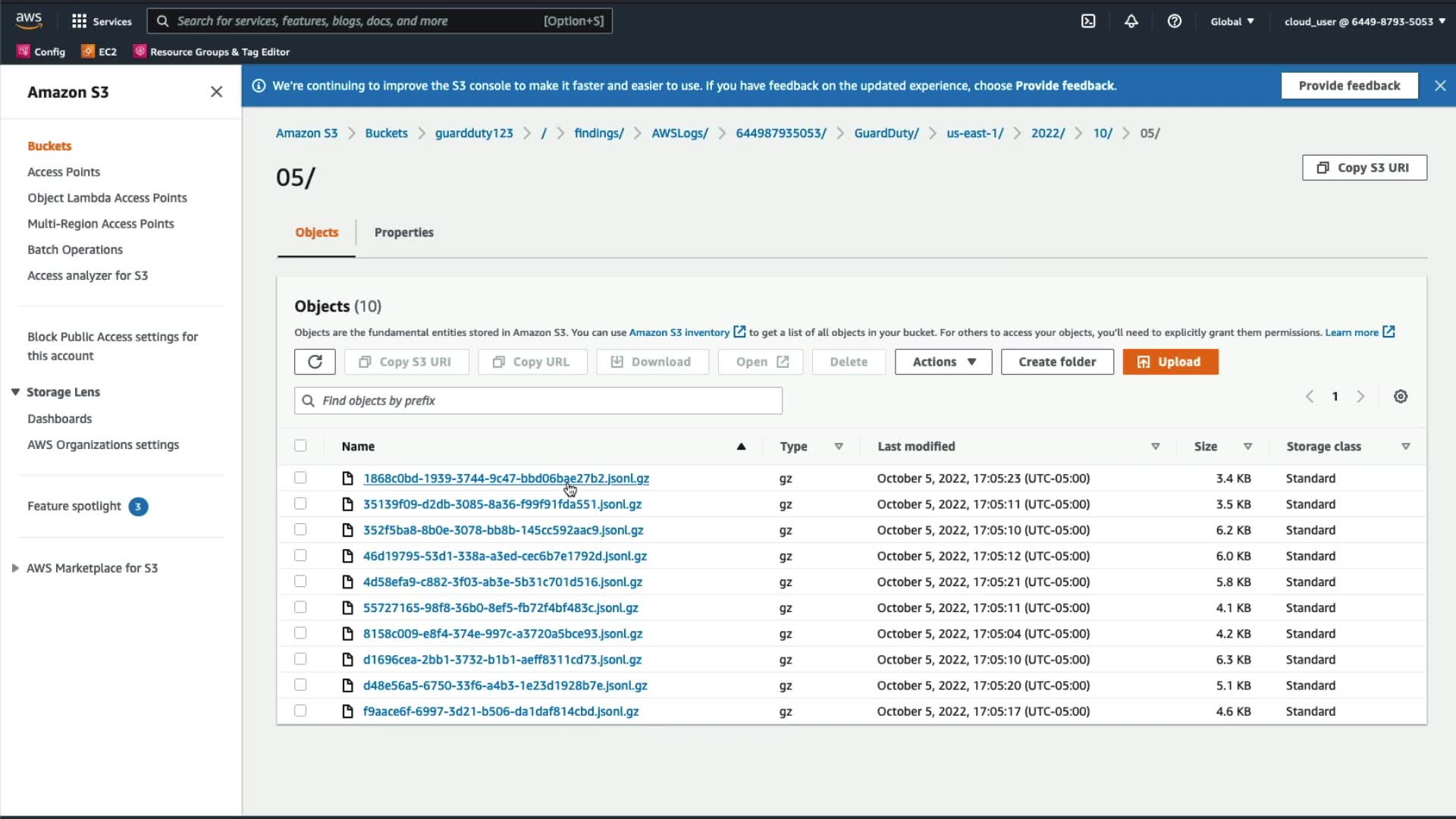Click the help question mark icon
This screenshot has width=1456, height=819.
pyautogui.click(x=1174, y=21)
